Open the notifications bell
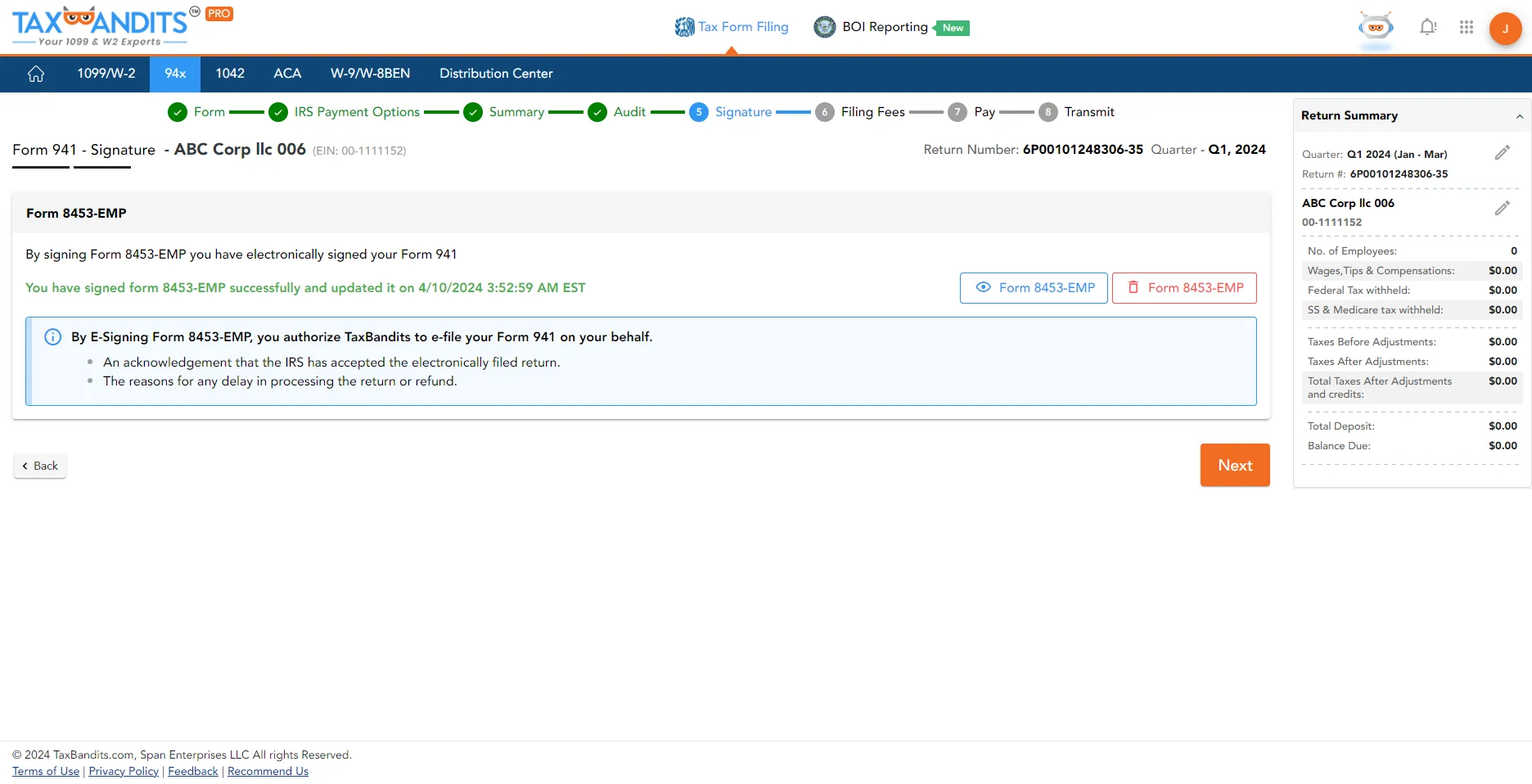Screen dimensions: 1532x784 click(1427, 27)
